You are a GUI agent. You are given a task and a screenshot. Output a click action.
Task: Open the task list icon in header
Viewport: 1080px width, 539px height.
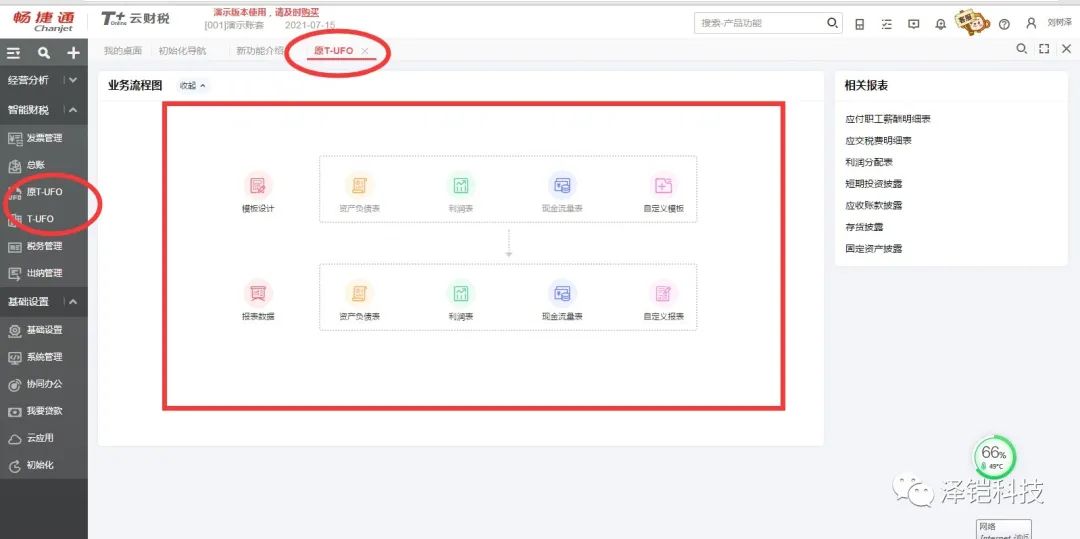pos(886,24)
